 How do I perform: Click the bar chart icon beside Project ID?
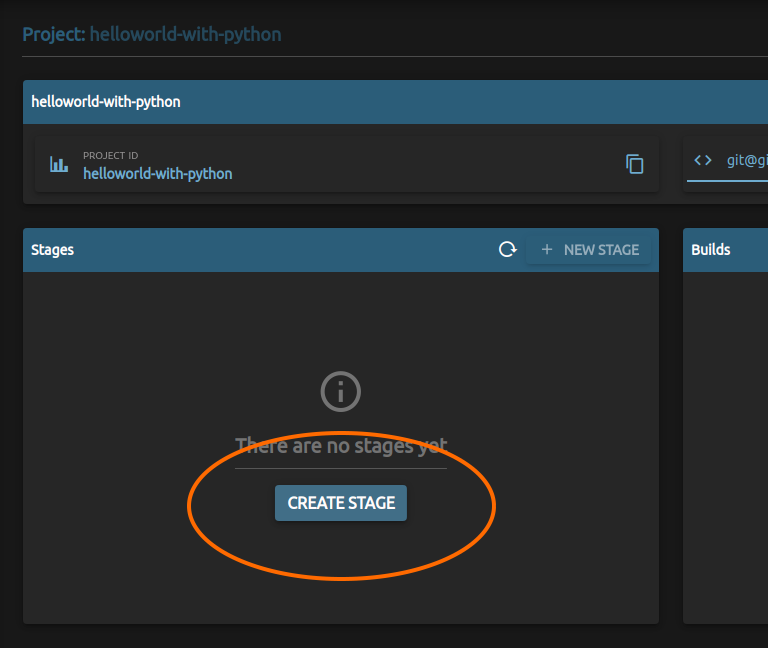coord(59,164)
